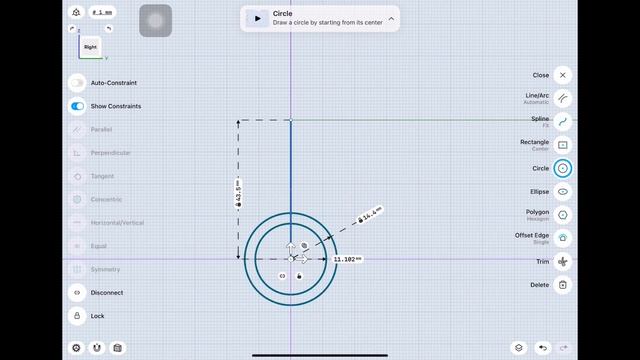
Task: Edit the 14.4 mm radius dimension label
Action: coord(370,215)
